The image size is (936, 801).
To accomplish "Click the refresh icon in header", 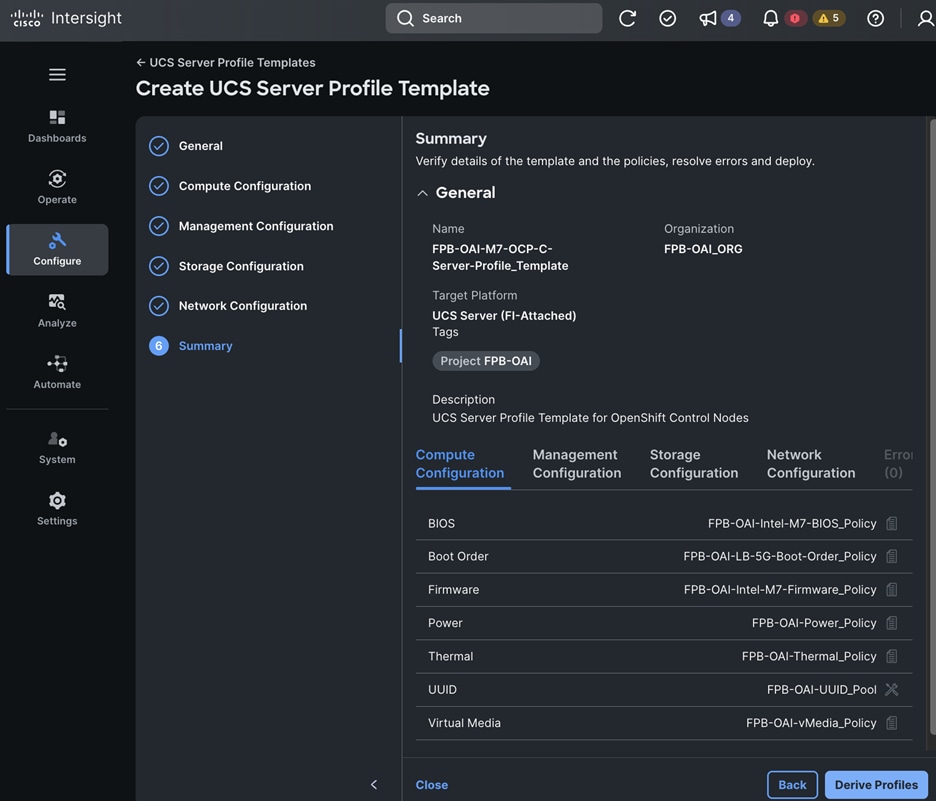I will [627, 19].
